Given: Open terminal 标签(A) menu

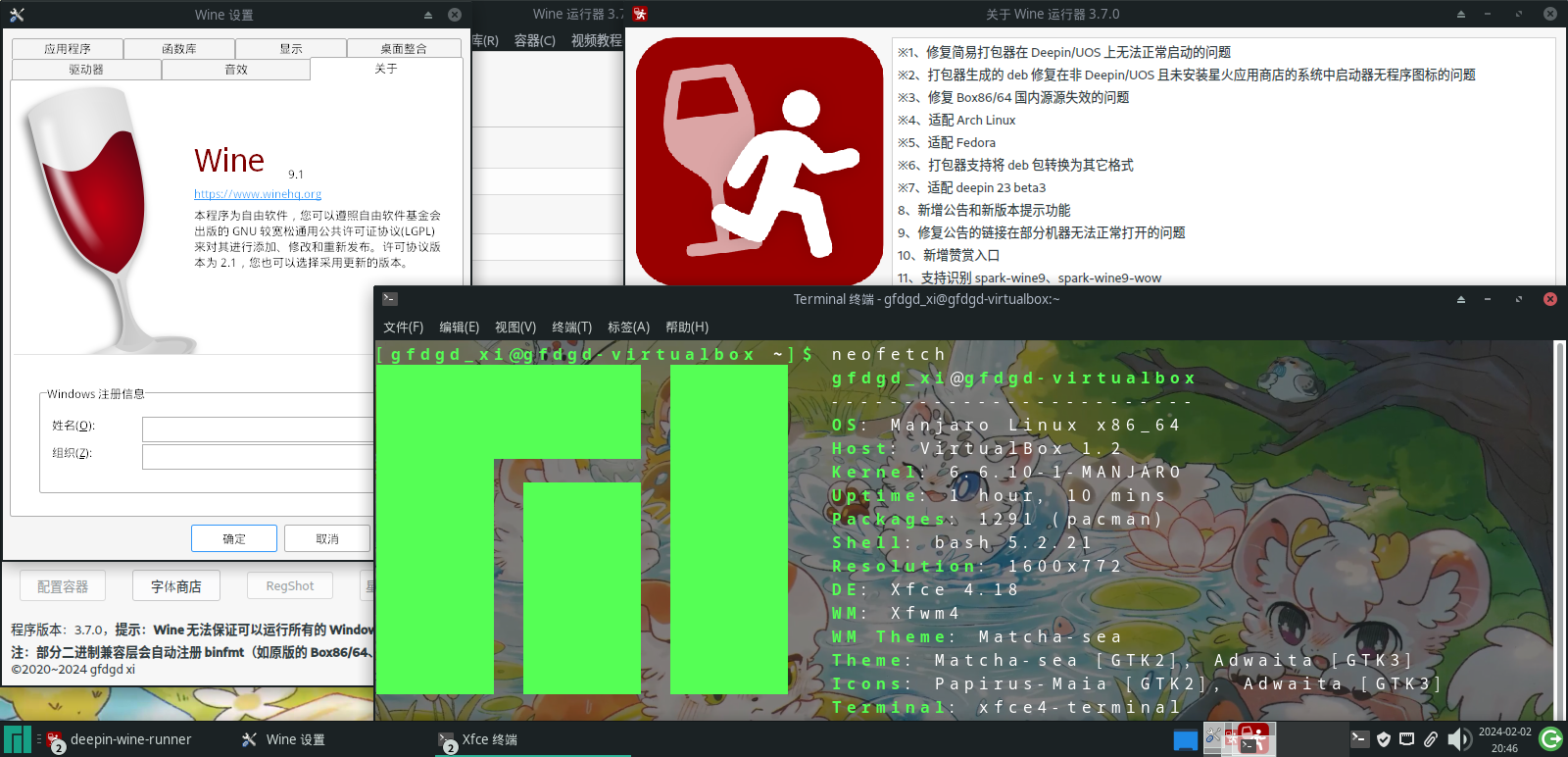Looking at the screenshot, I should tap(629, 327).
